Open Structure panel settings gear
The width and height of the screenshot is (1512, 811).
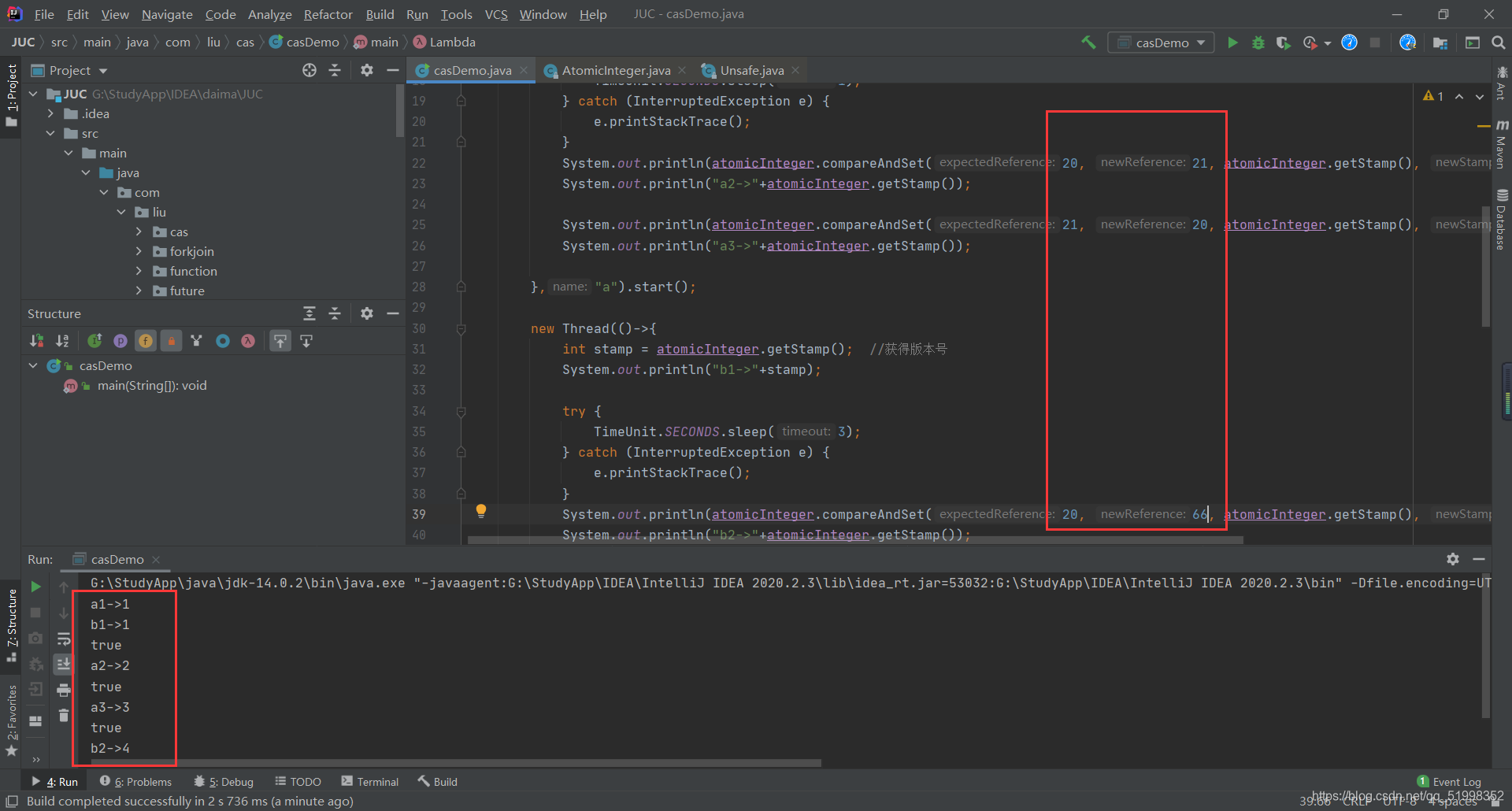coord(367,313)
